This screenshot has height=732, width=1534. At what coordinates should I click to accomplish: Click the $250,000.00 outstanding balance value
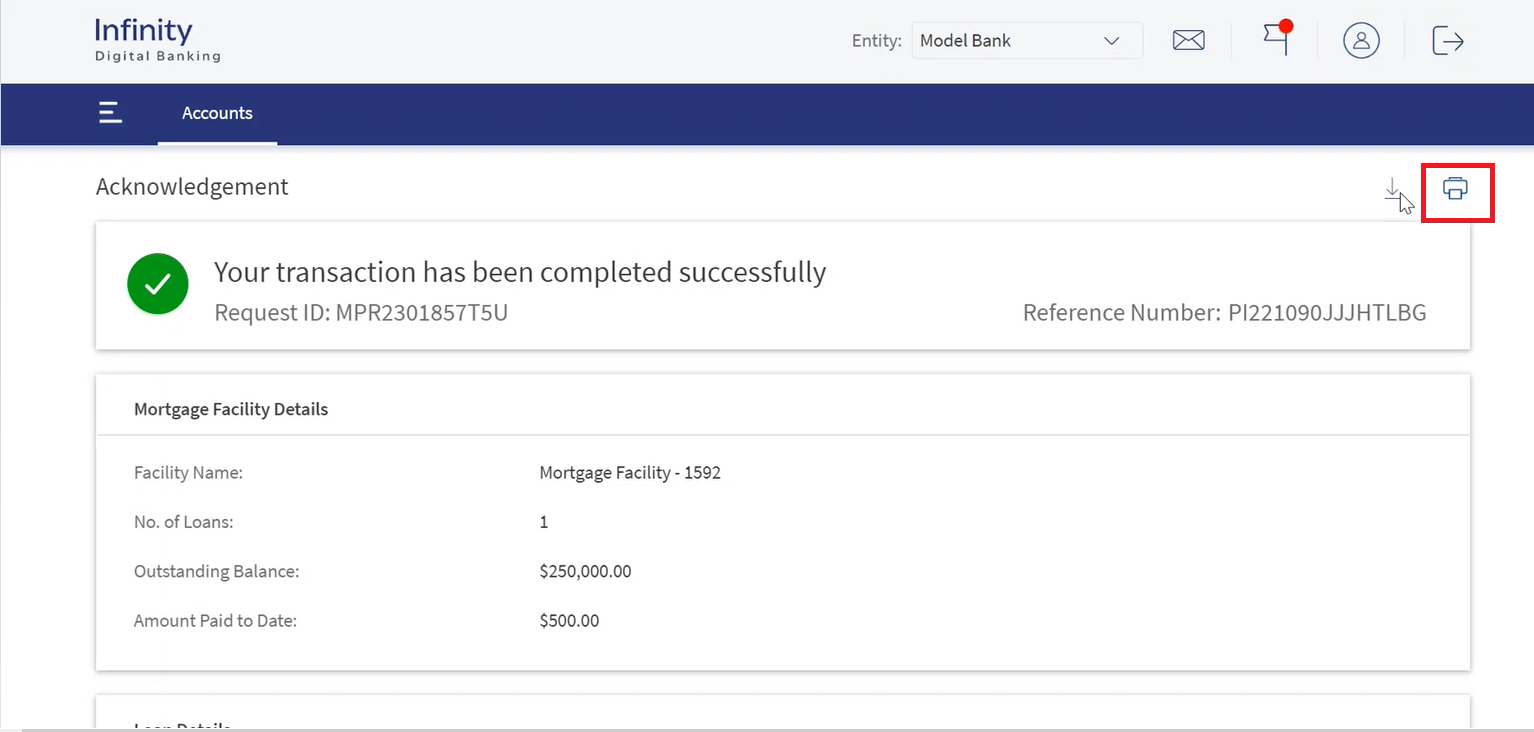(x=585, y=572)
